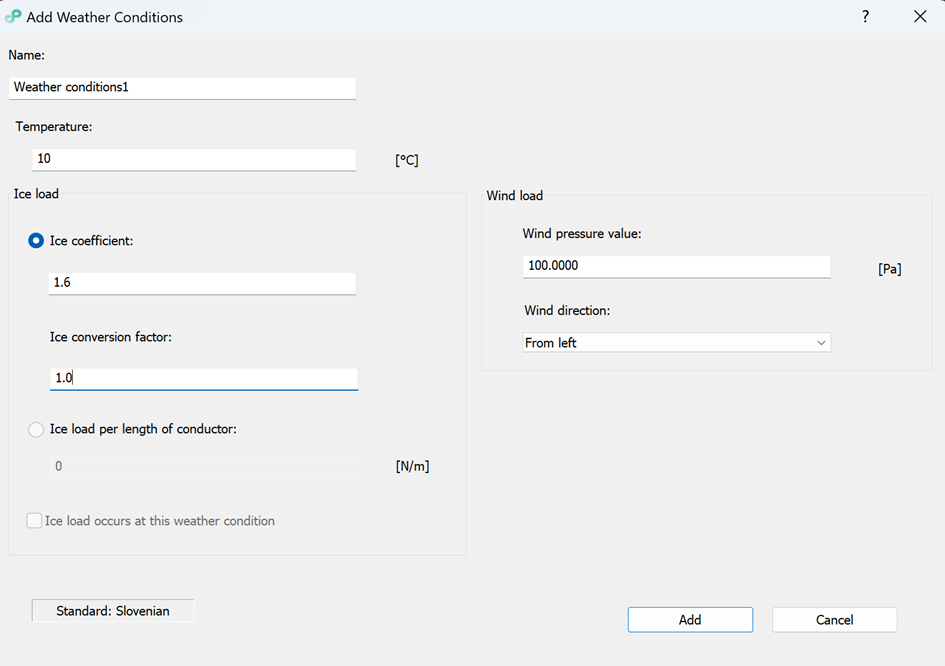
Task: Select the Ice coefficient radio button
Action: [x=36, y=240]
